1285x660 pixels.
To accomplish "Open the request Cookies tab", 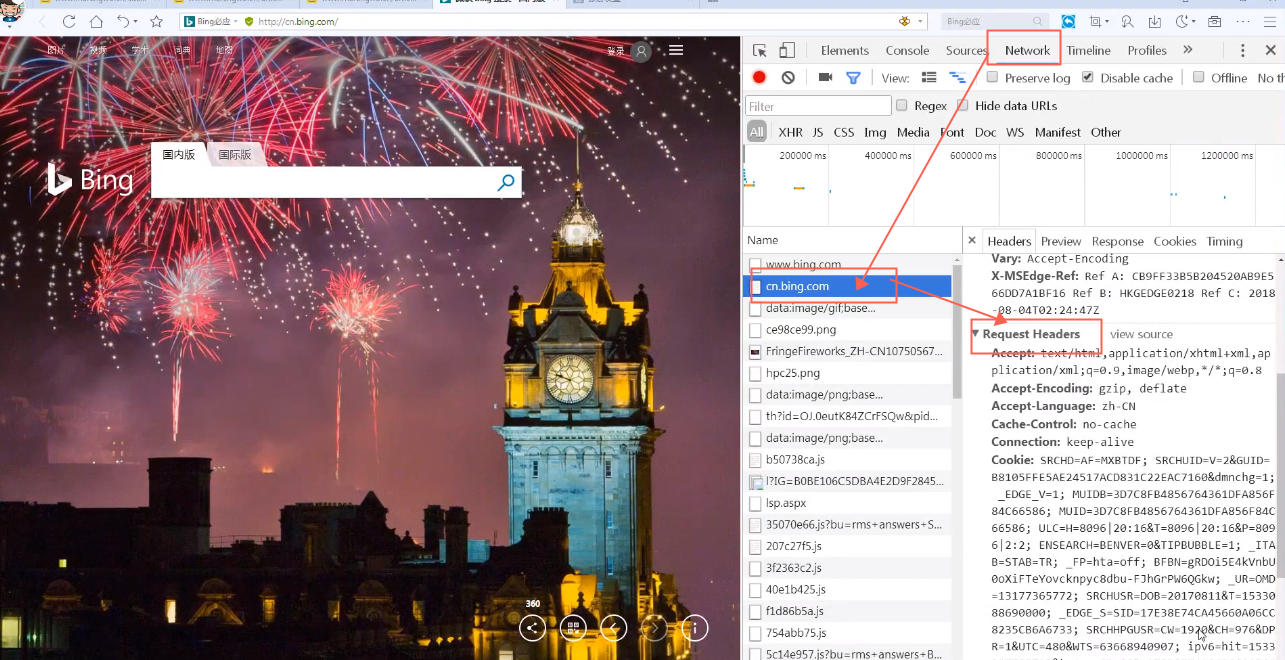I will point(1175,241).
